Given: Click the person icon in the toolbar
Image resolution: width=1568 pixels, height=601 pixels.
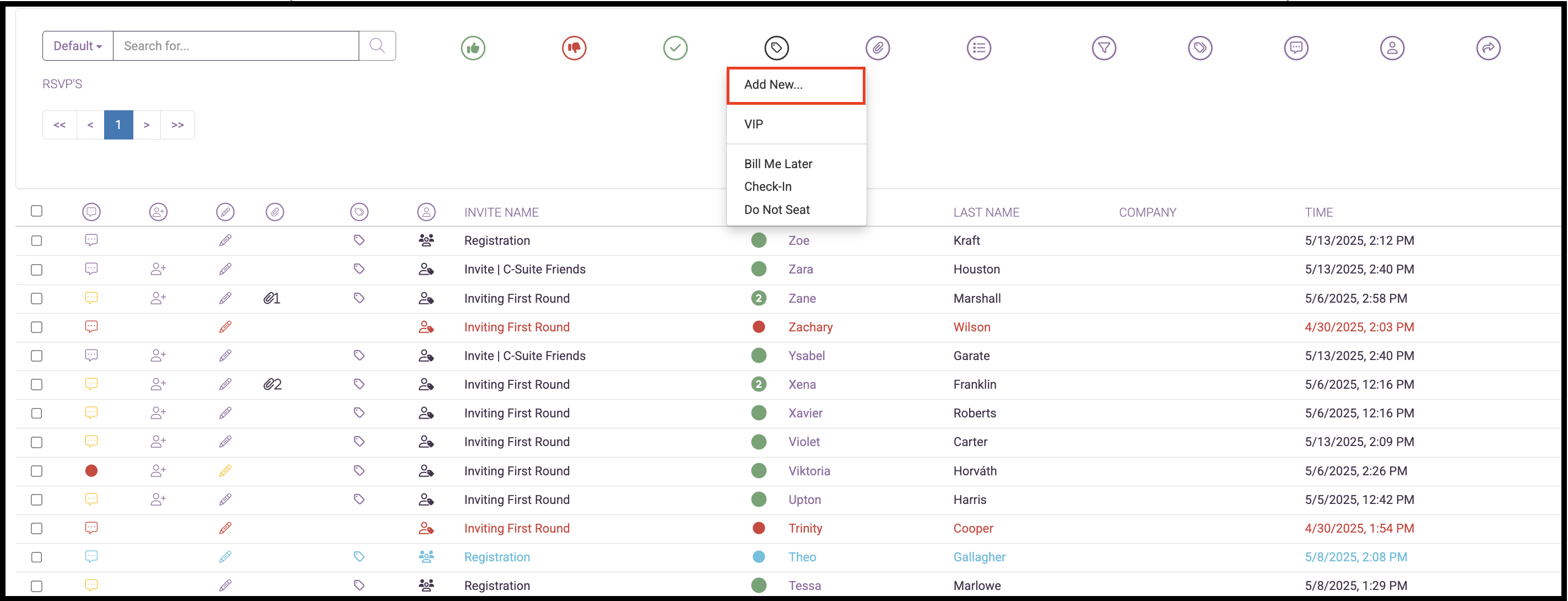Looking at the screenshot, I should 1392,47.
